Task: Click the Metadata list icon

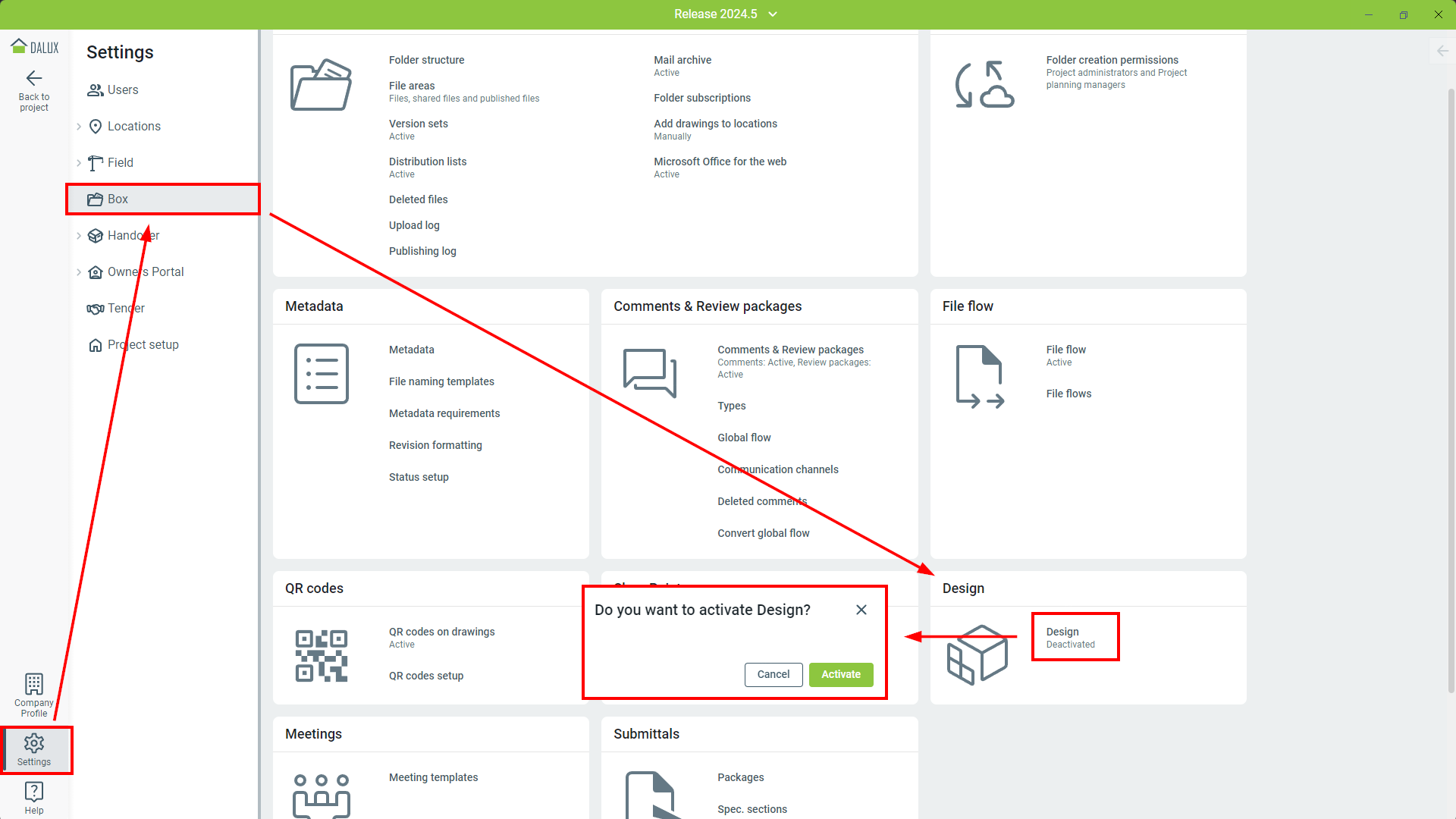Action: pyautogui.click(x=321, y=373)
